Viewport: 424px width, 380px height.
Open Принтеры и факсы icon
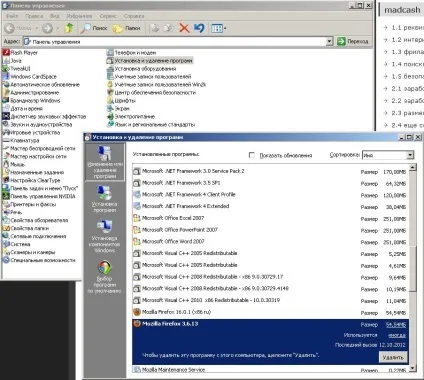tap(29, 204)
